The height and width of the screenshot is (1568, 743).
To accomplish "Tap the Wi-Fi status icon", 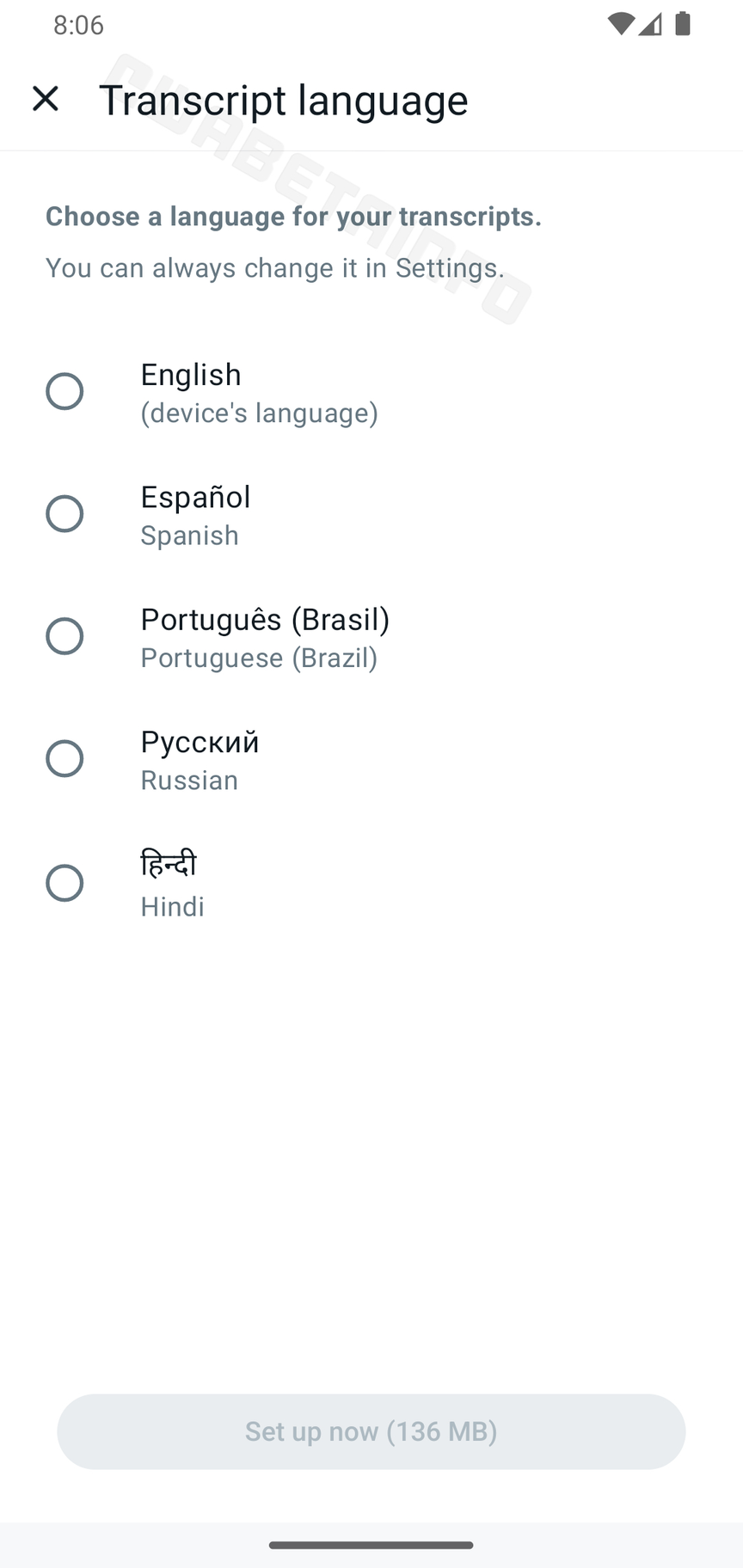I will [x=620, y=24].
